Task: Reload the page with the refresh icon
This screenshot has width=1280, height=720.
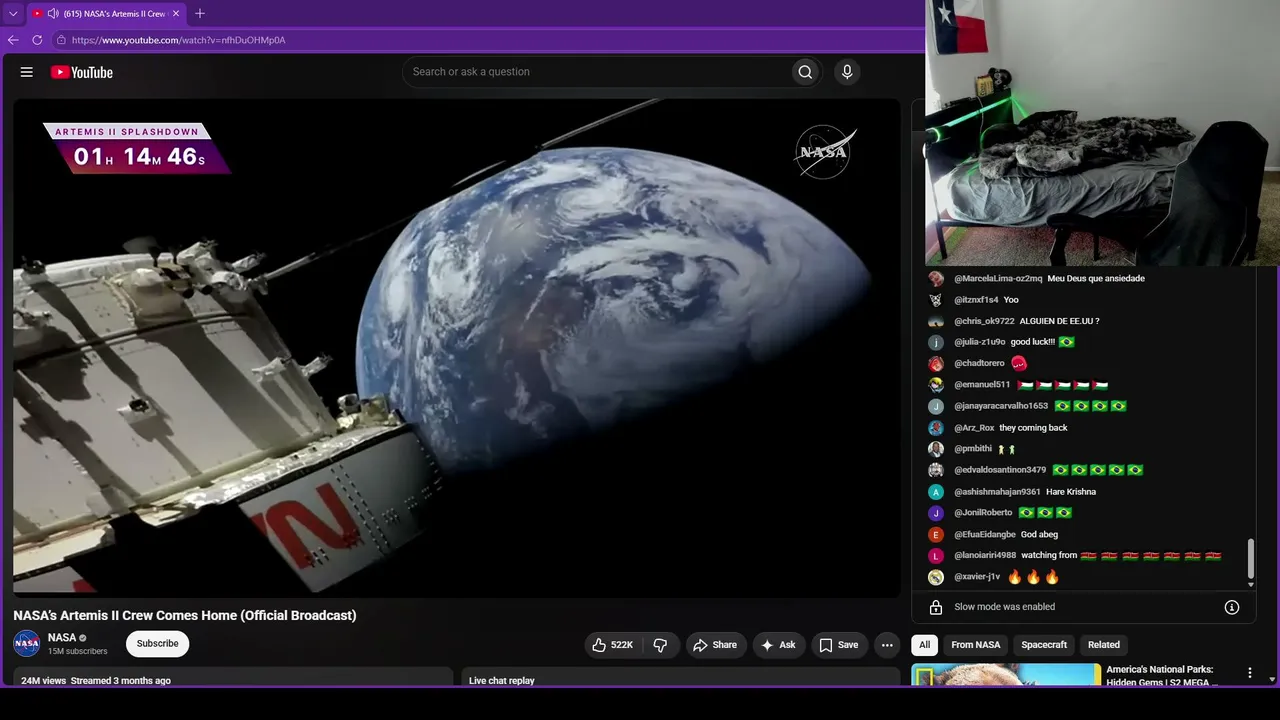Action: tap(37, 40)
